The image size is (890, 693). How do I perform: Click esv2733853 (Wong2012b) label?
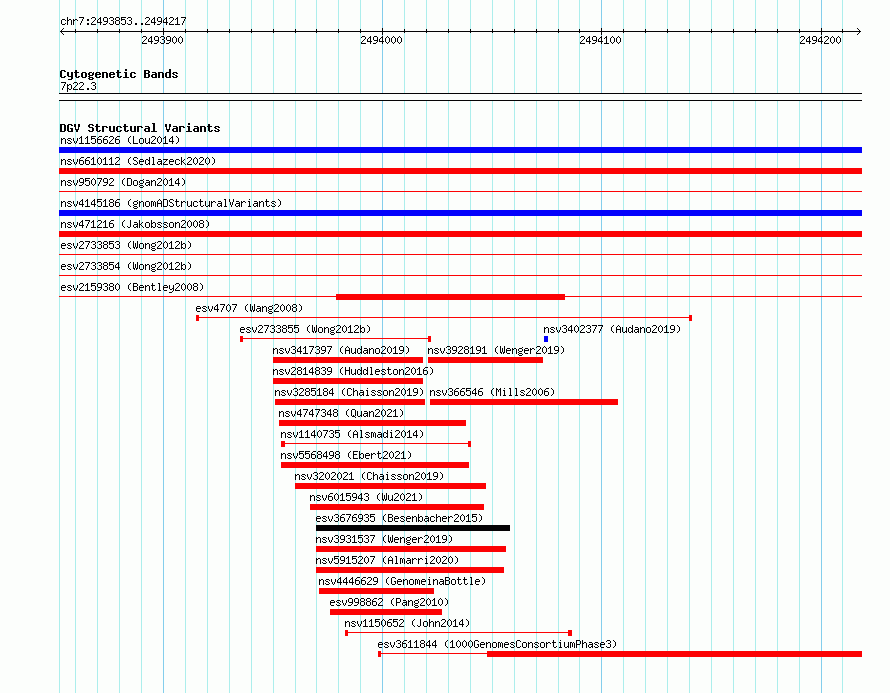[126, 245]
